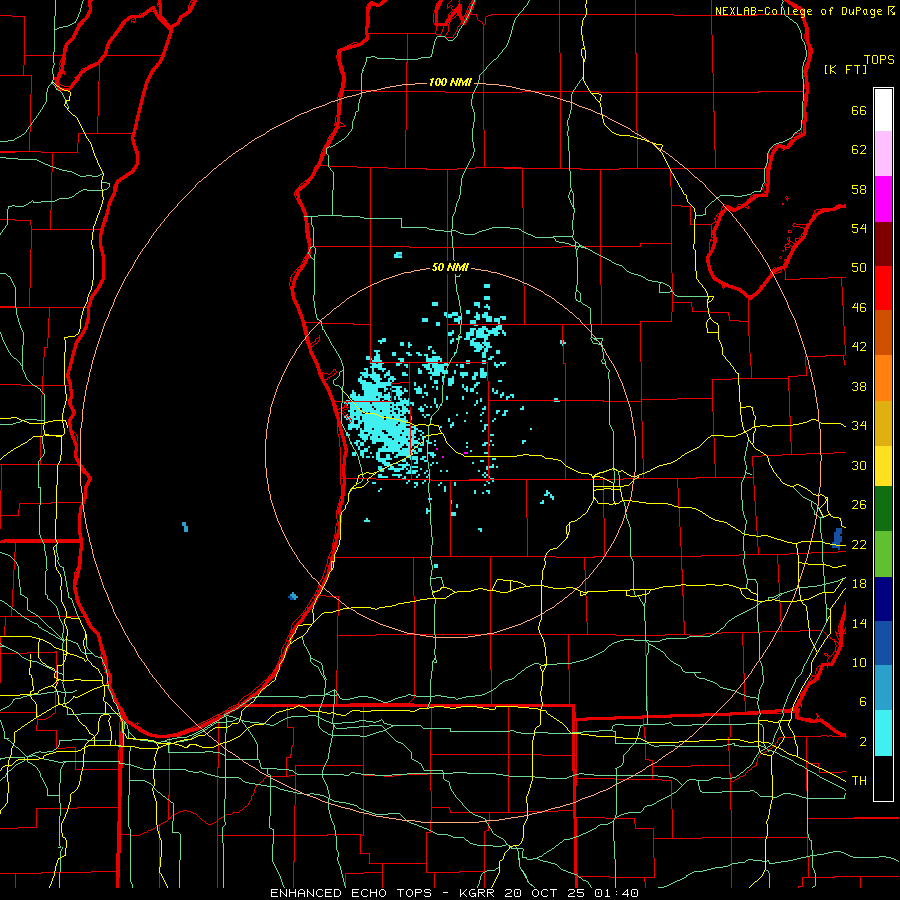900x900 pixels.
Task: Click the 66 legend value
Action: pos(859,111)
